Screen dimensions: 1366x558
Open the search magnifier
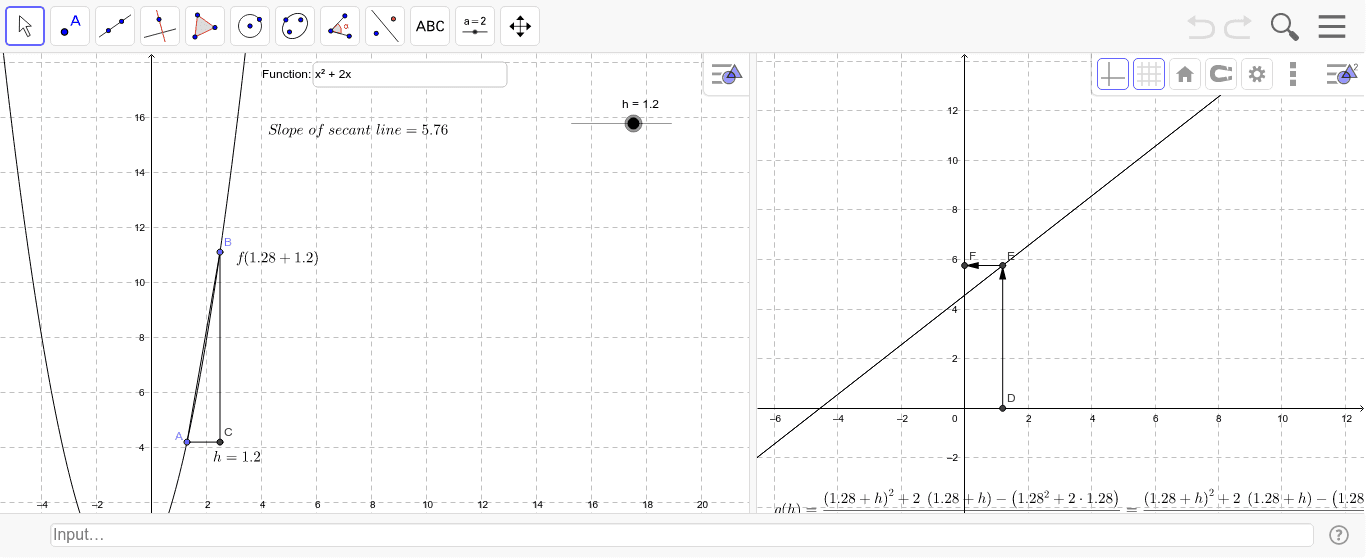(1285, 27)
